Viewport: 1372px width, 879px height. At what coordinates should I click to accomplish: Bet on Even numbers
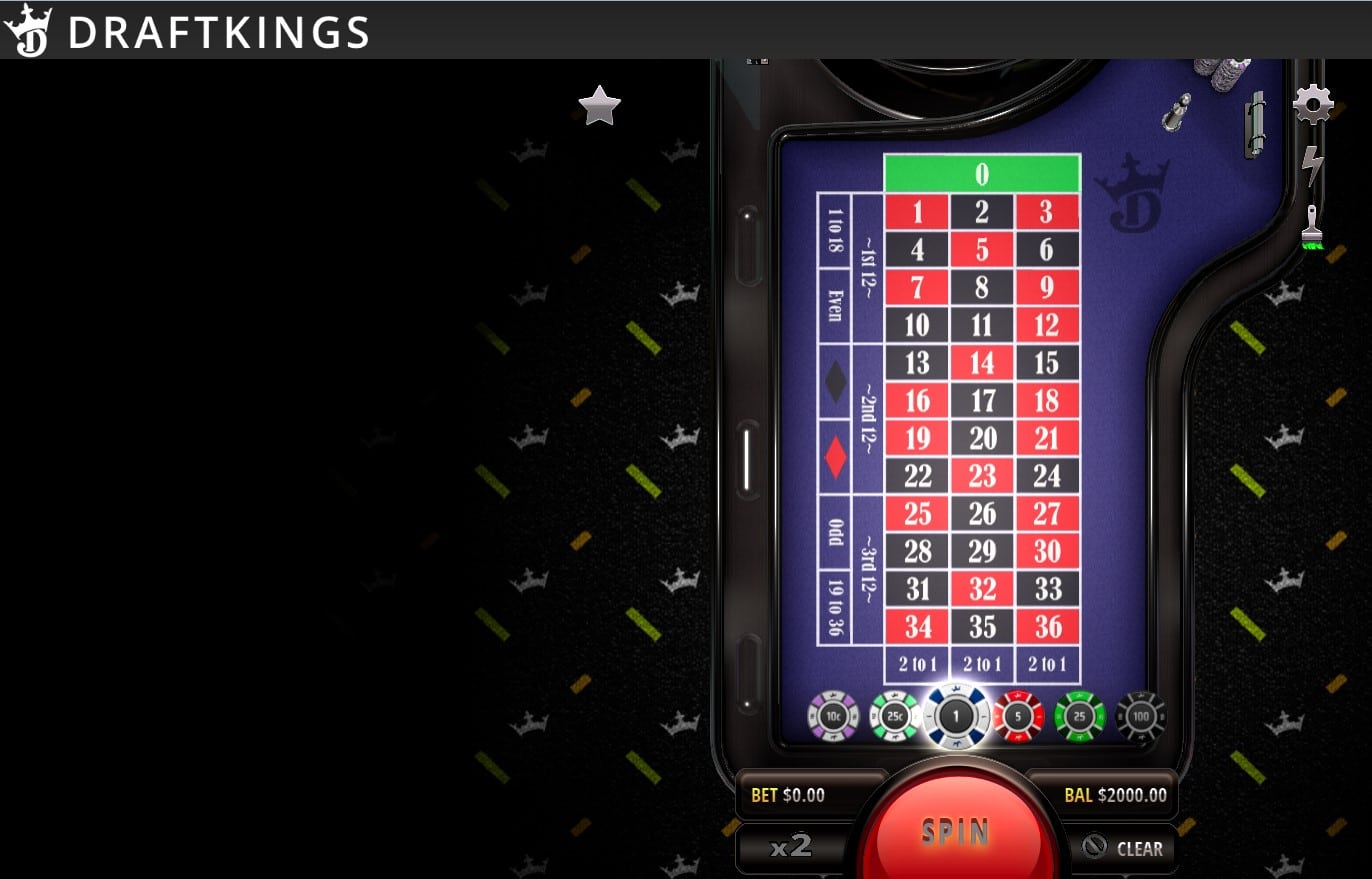pyautogui.click(x=835, y=307)
